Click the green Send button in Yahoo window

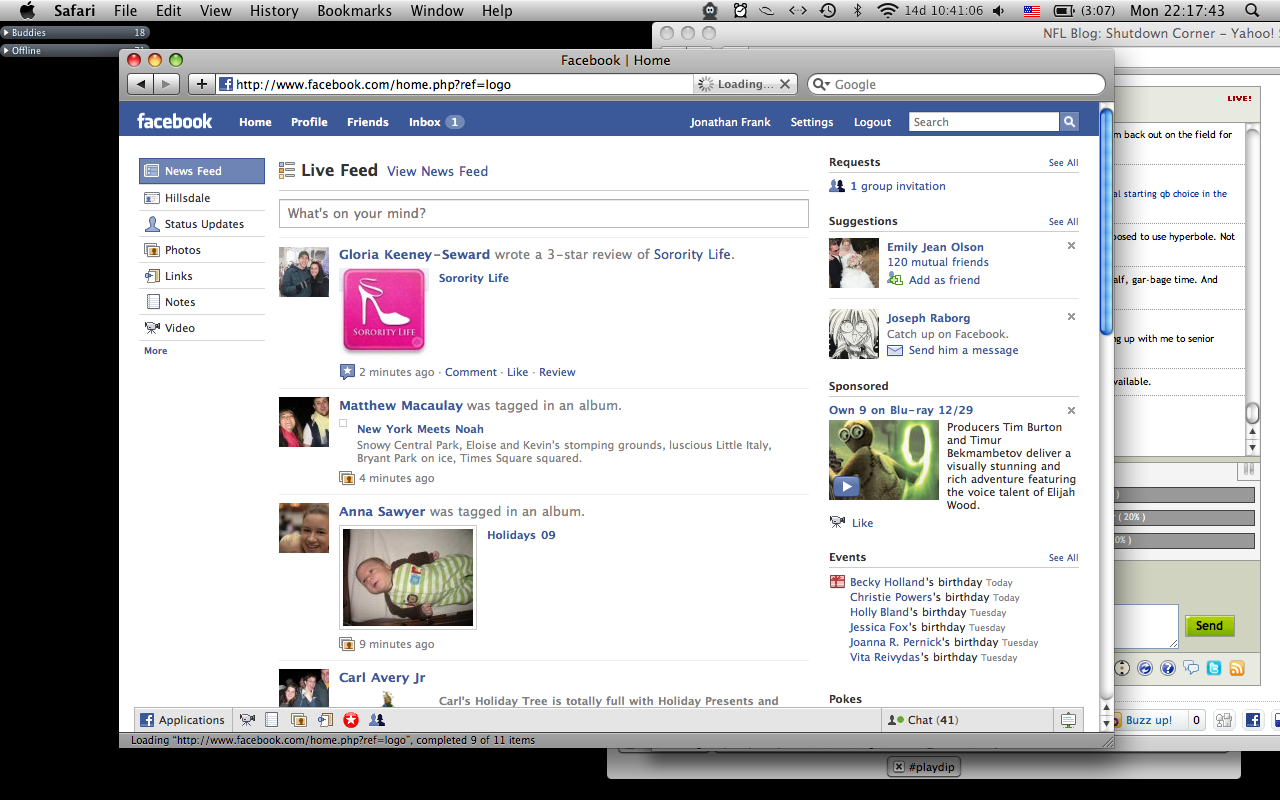tap(1209, 626)
